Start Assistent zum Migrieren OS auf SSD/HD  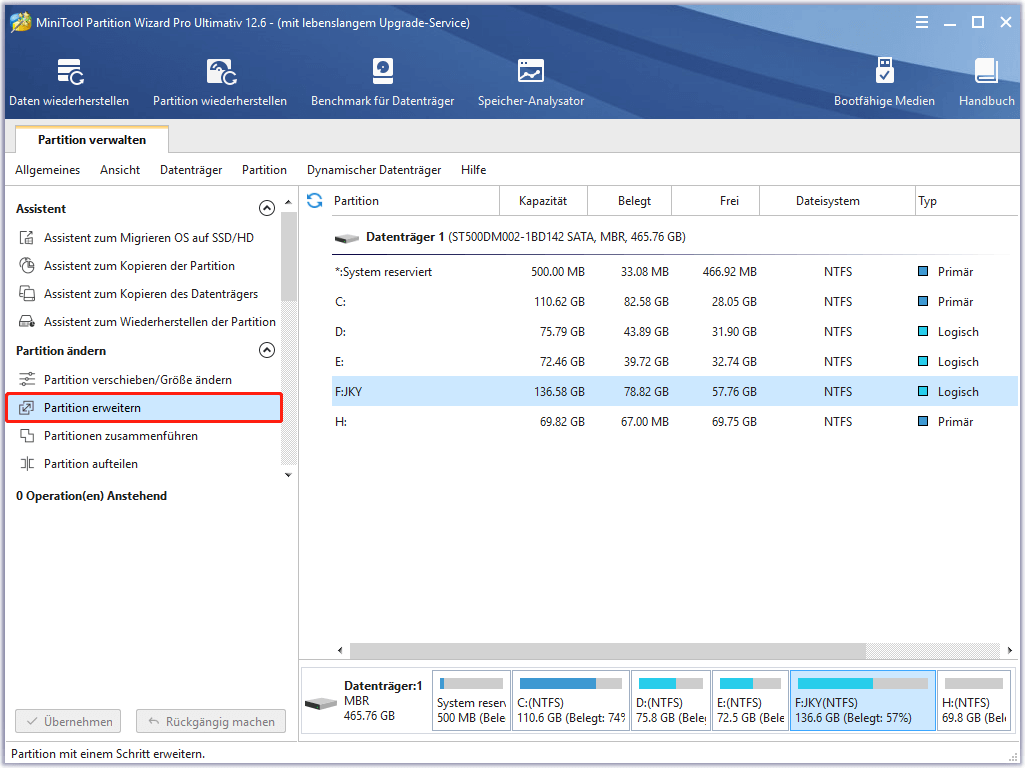[148, 238]
